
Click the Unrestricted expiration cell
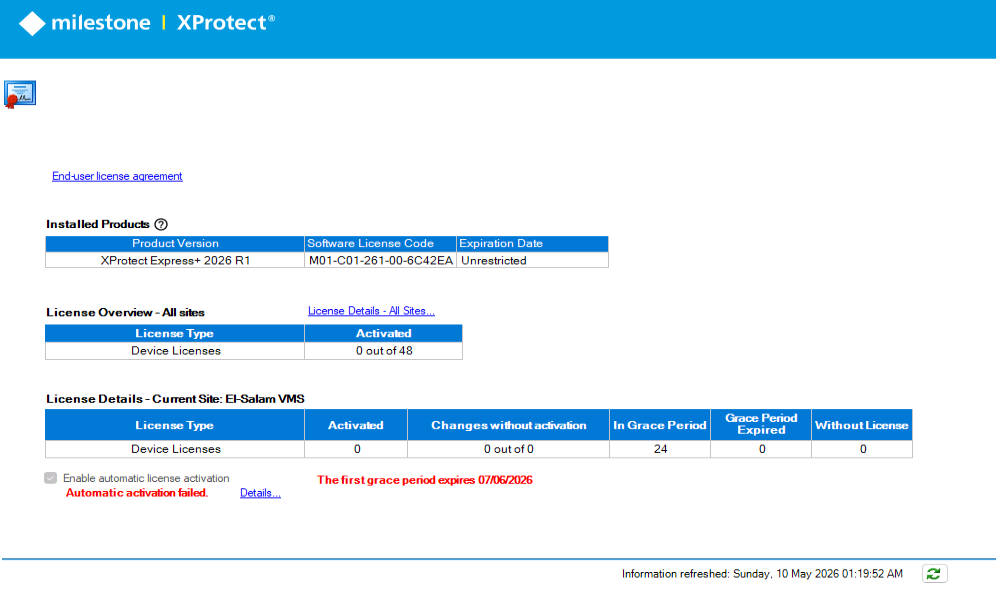pyautogui.click(x=532, y=261)
